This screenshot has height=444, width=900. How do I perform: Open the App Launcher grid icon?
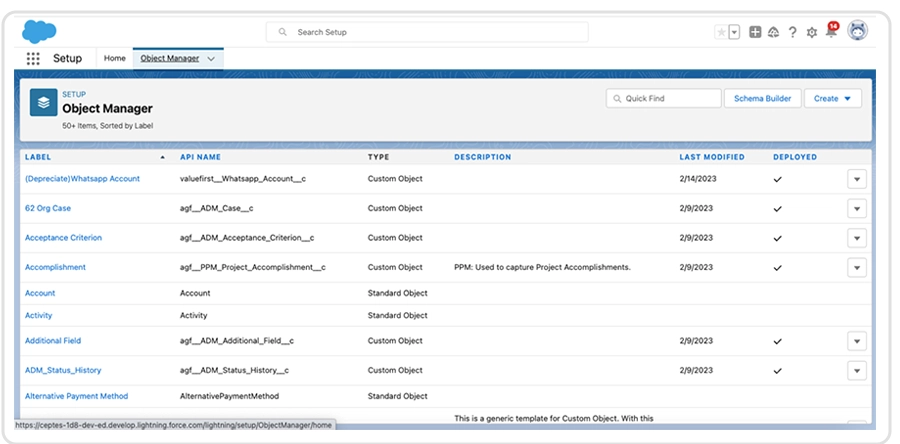(33, 59)
